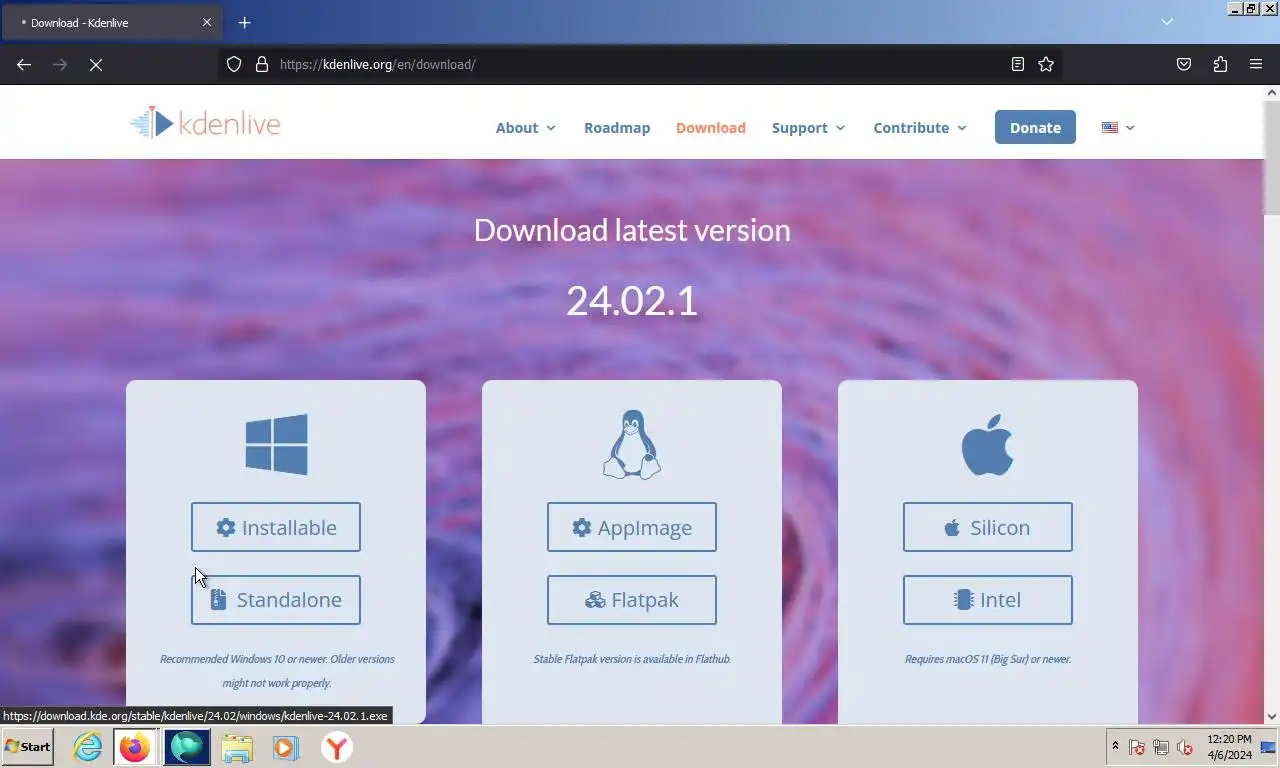Expand the Support menu
Screen dimensions: 1280x768
click(808, 128)
